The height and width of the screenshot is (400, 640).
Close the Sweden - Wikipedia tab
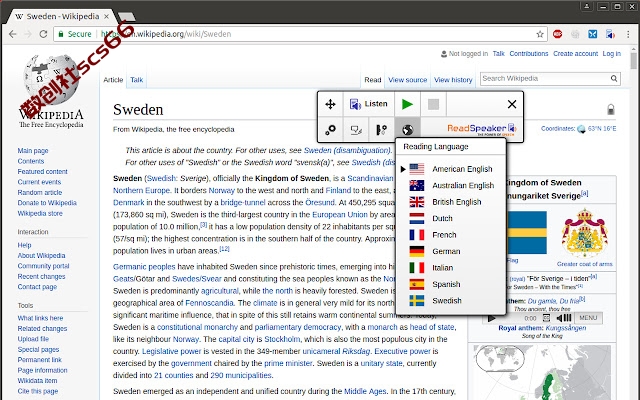(106, 16)
